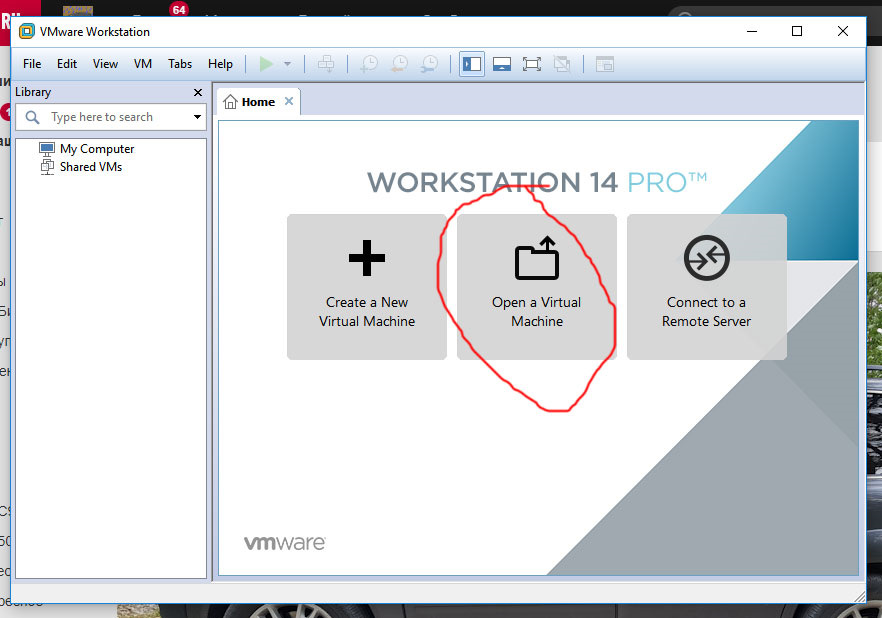Minimize the VMware Workstation window
The height and width of the screenshot is (618, 882).
point(752,31)
